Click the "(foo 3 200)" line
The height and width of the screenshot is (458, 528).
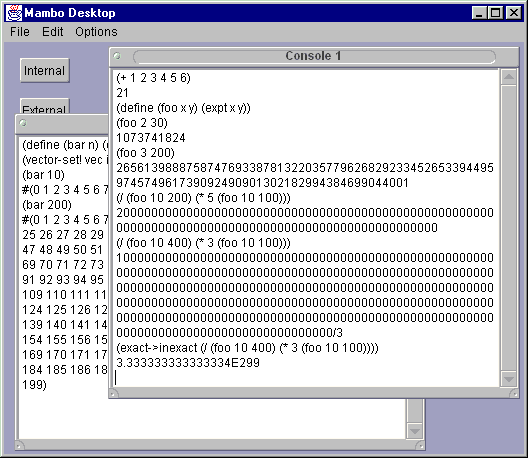click(x=145, y=153)
